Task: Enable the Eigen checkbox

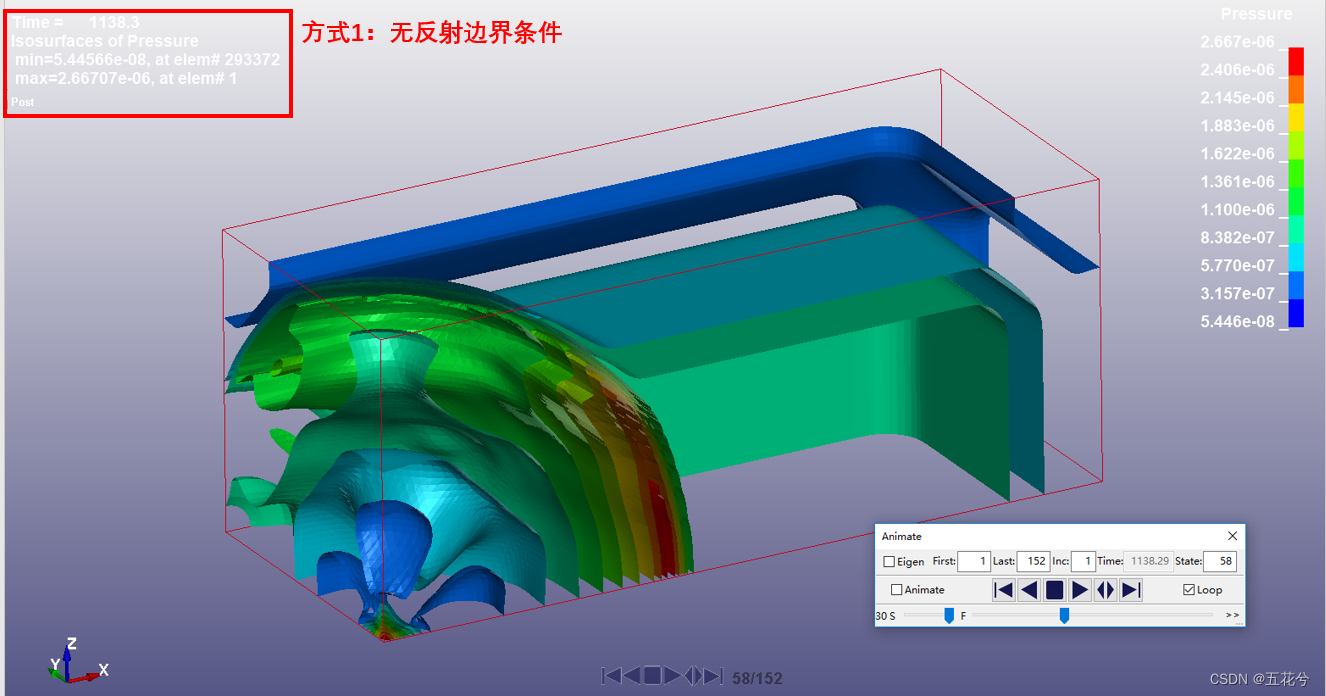Action: click(889, 562)
